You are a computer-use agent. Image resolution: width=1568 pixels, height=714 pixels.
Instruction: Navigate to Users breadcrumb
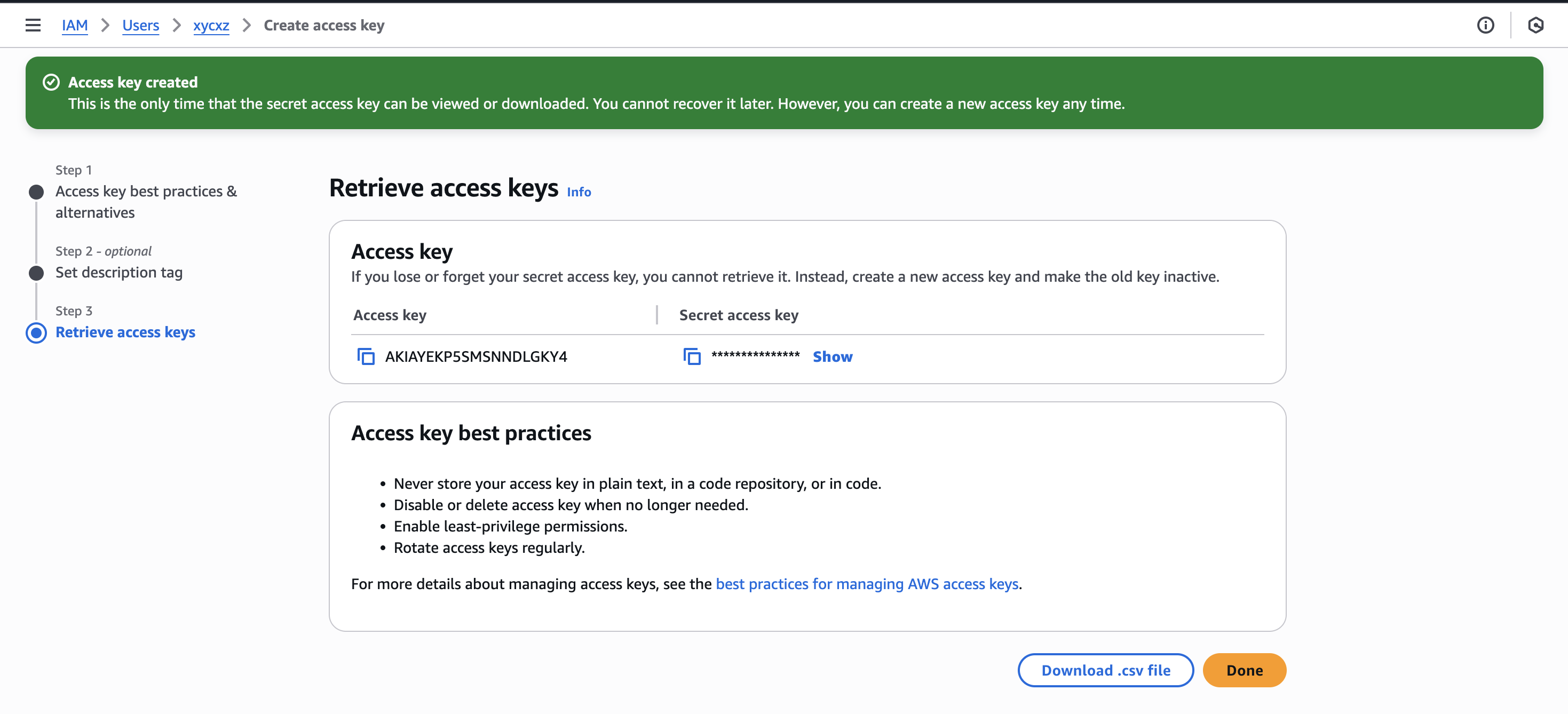click(140, 25)
